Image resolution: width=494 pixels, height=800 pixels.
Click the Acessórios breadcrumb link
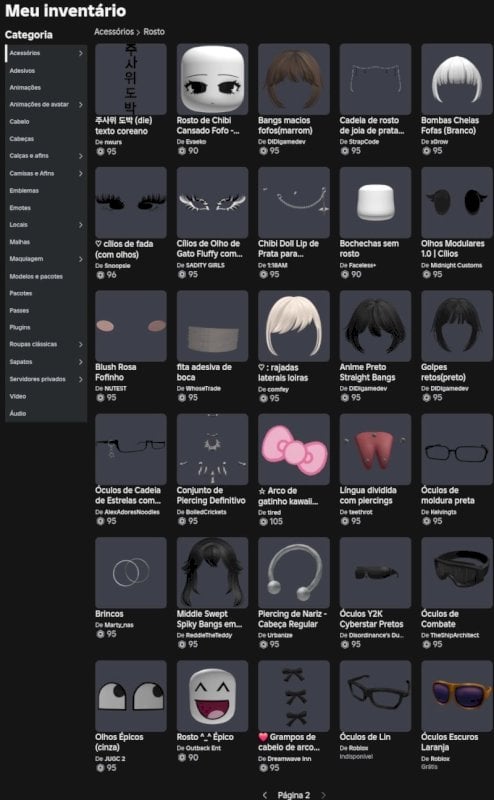point(114,32)
